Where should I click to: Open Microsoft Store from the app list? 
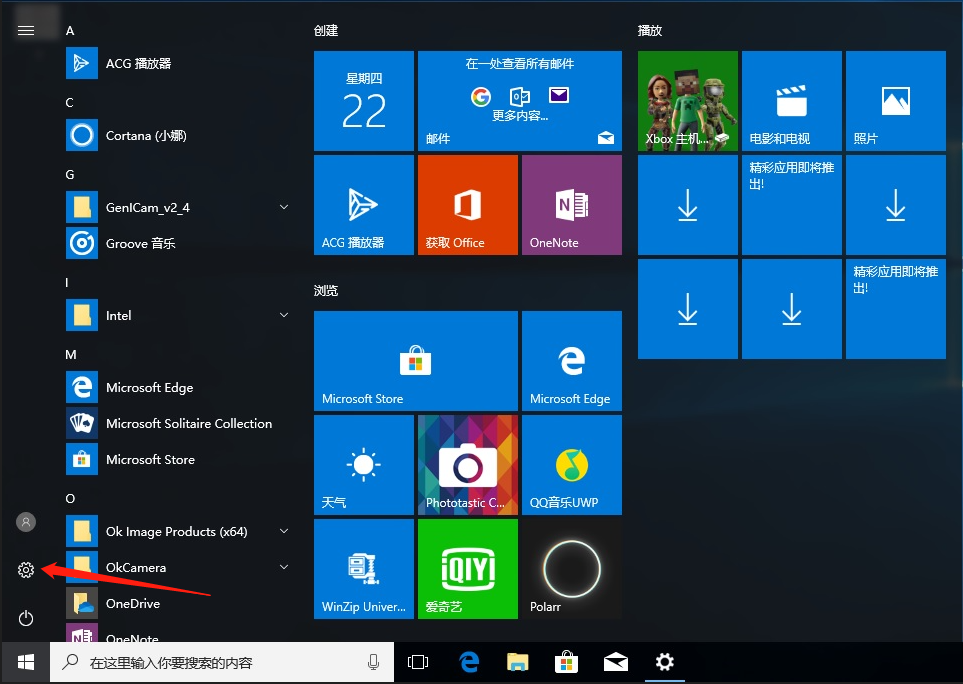click(x=178, y=459)
